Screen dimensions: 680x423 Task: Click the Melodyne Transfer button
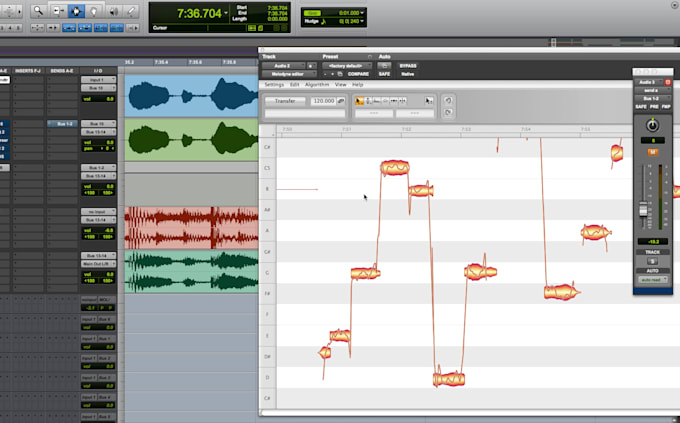click(x=285, y=101)
